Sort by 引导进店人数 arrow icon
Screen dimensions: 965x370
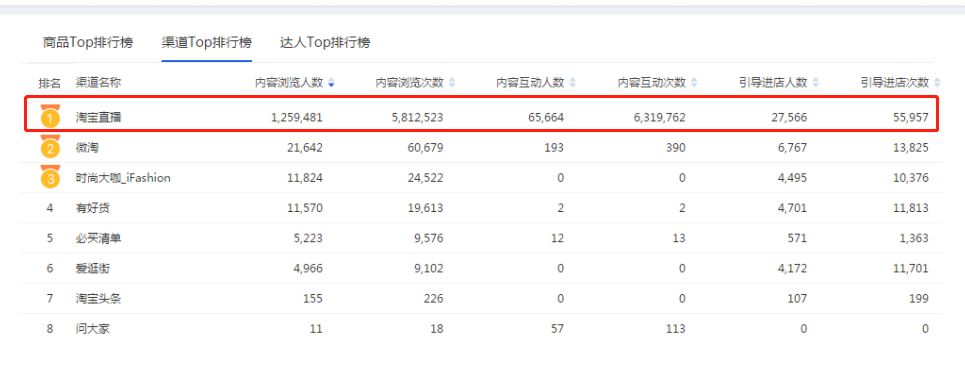coord(815,83)
